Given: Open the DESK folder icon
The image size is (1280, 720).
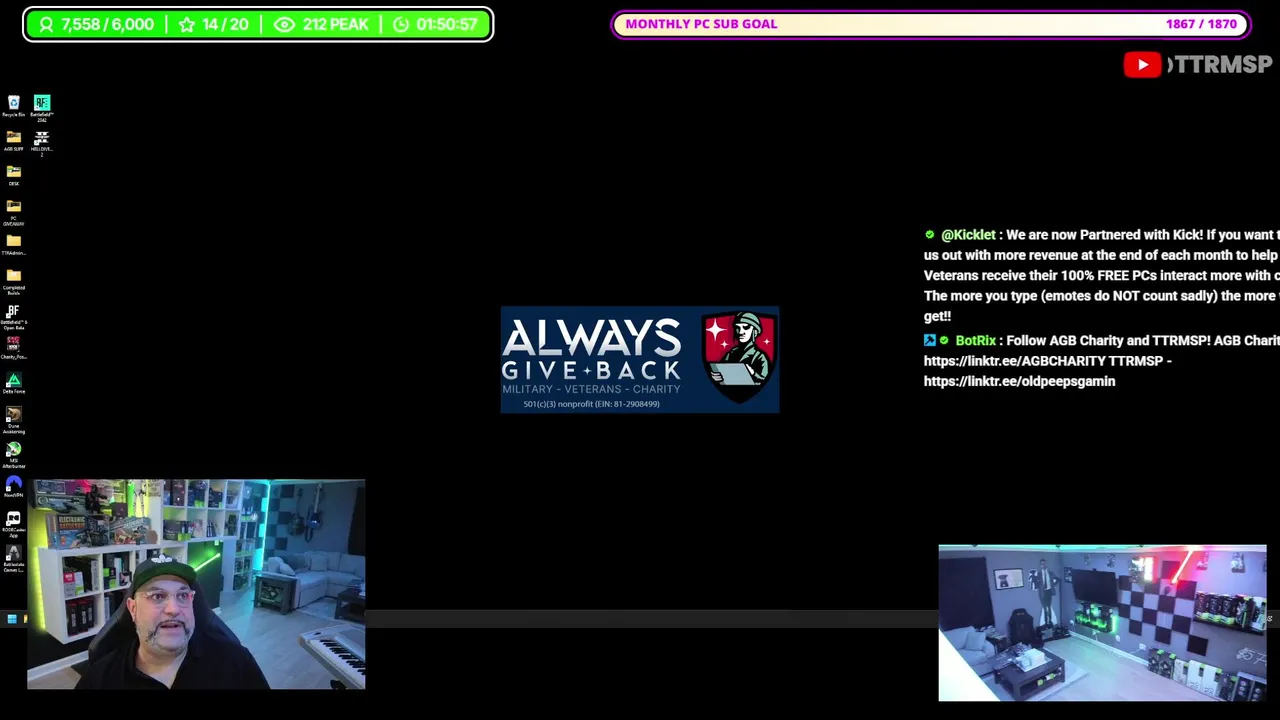Looking at the screenshot, I should pos(14,175).
